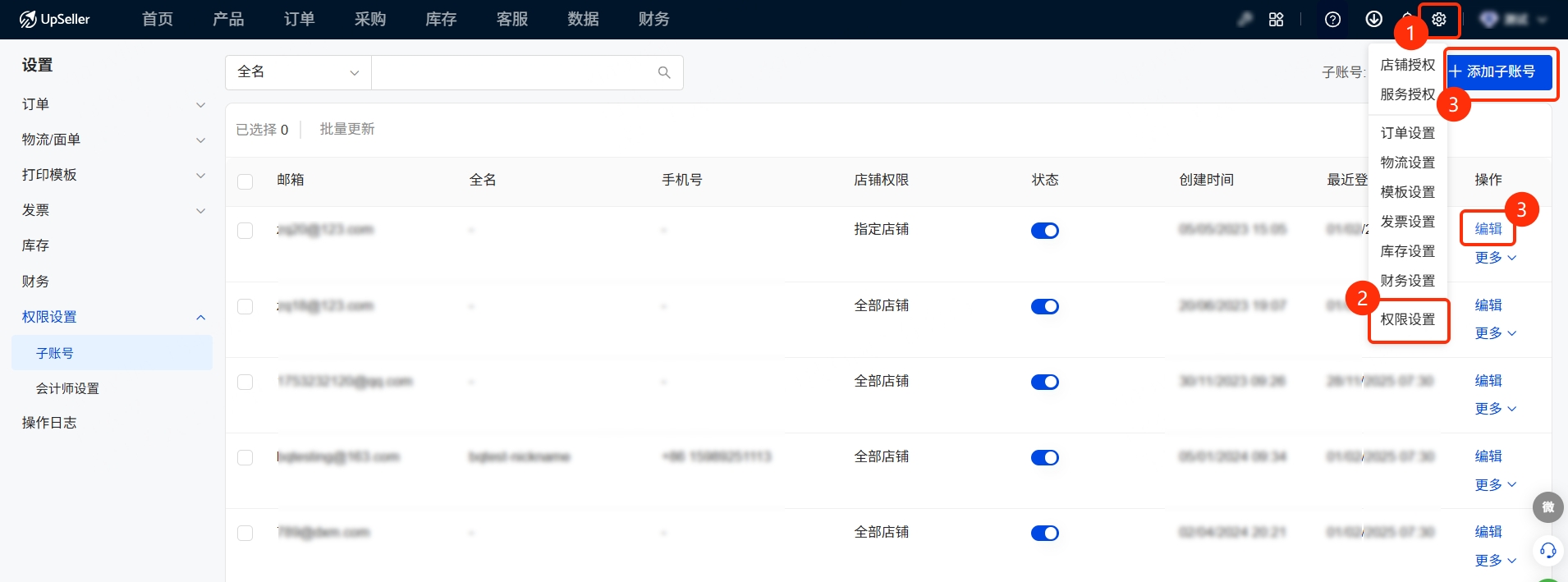
Task: Select 服务授权 from settings menu
Action: [1407, 94]
